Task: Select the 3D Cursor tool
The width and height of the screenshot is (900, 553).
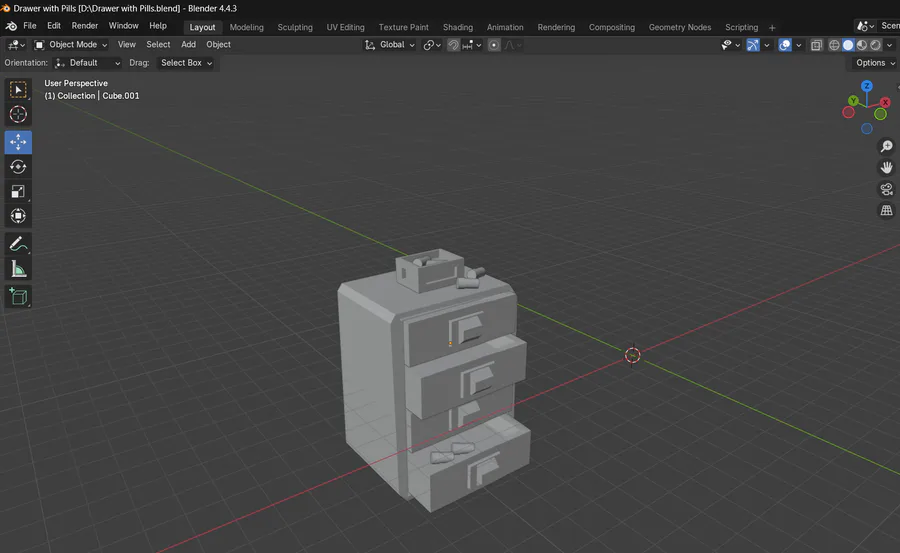Action: pos(18,114)
